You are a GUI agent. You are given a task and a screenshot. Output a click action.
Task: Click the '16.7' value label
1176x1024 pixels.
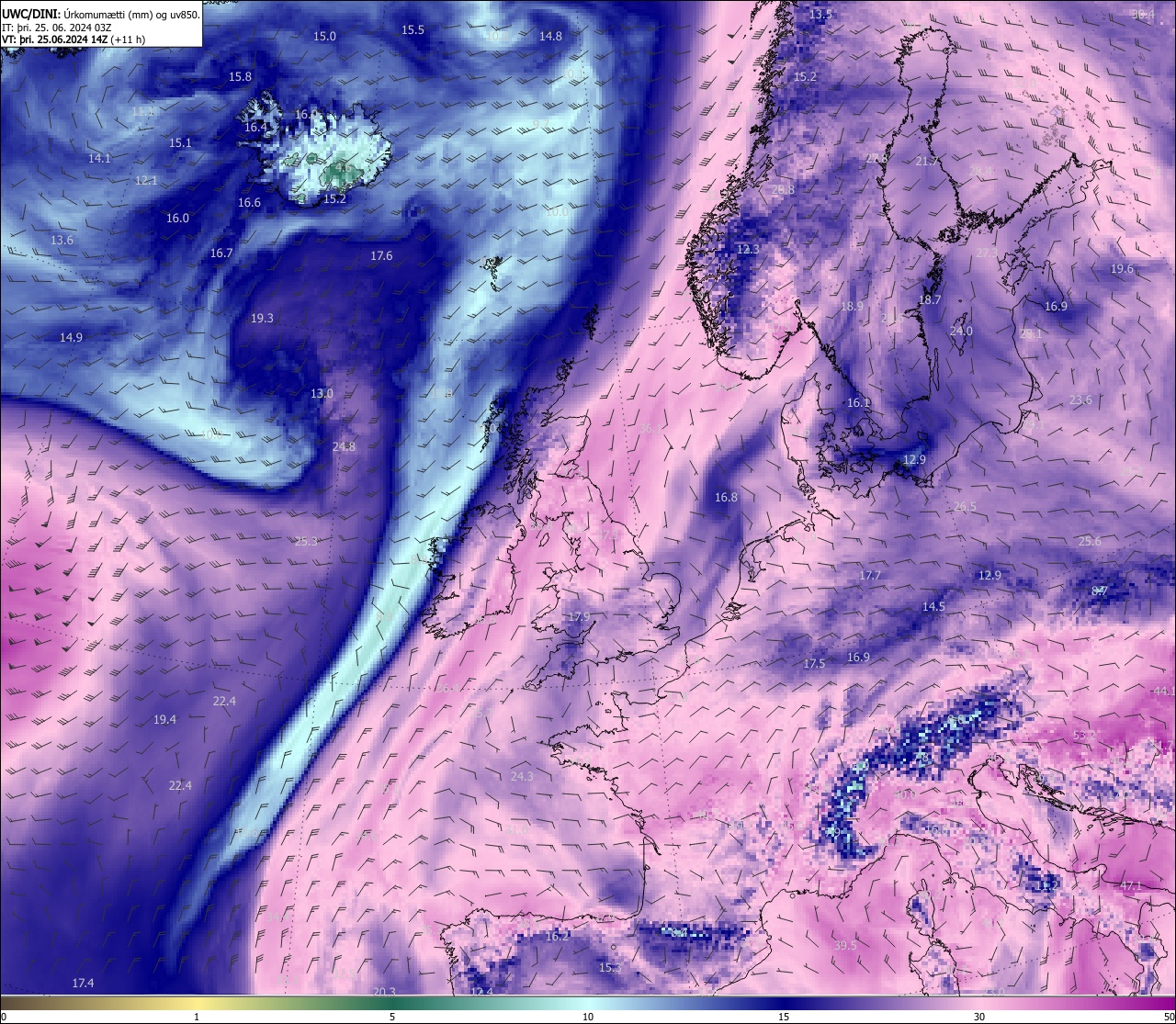(x=221, y=253)
